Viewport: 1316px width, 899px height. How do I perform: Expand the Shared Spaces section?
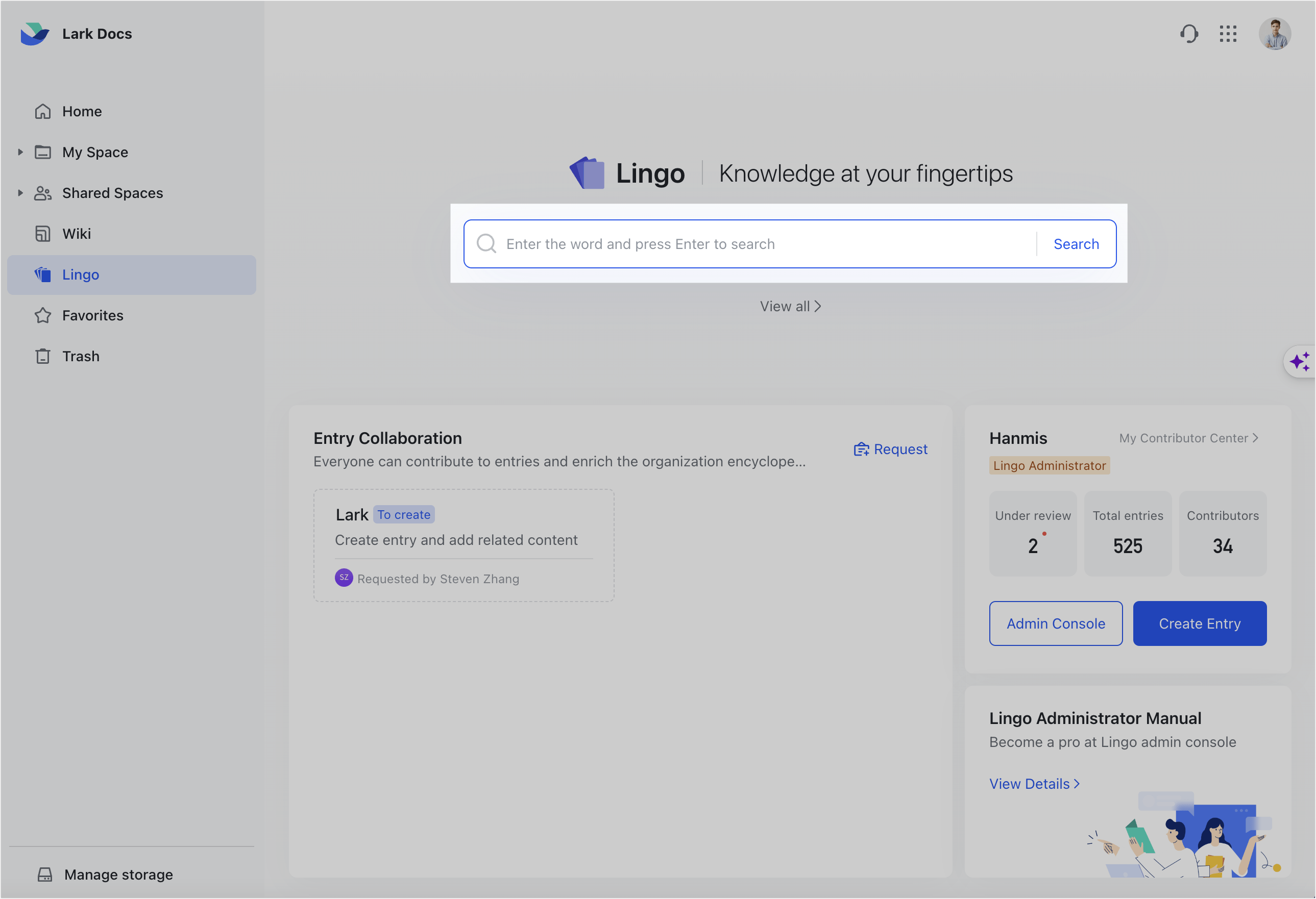(21, 192)
